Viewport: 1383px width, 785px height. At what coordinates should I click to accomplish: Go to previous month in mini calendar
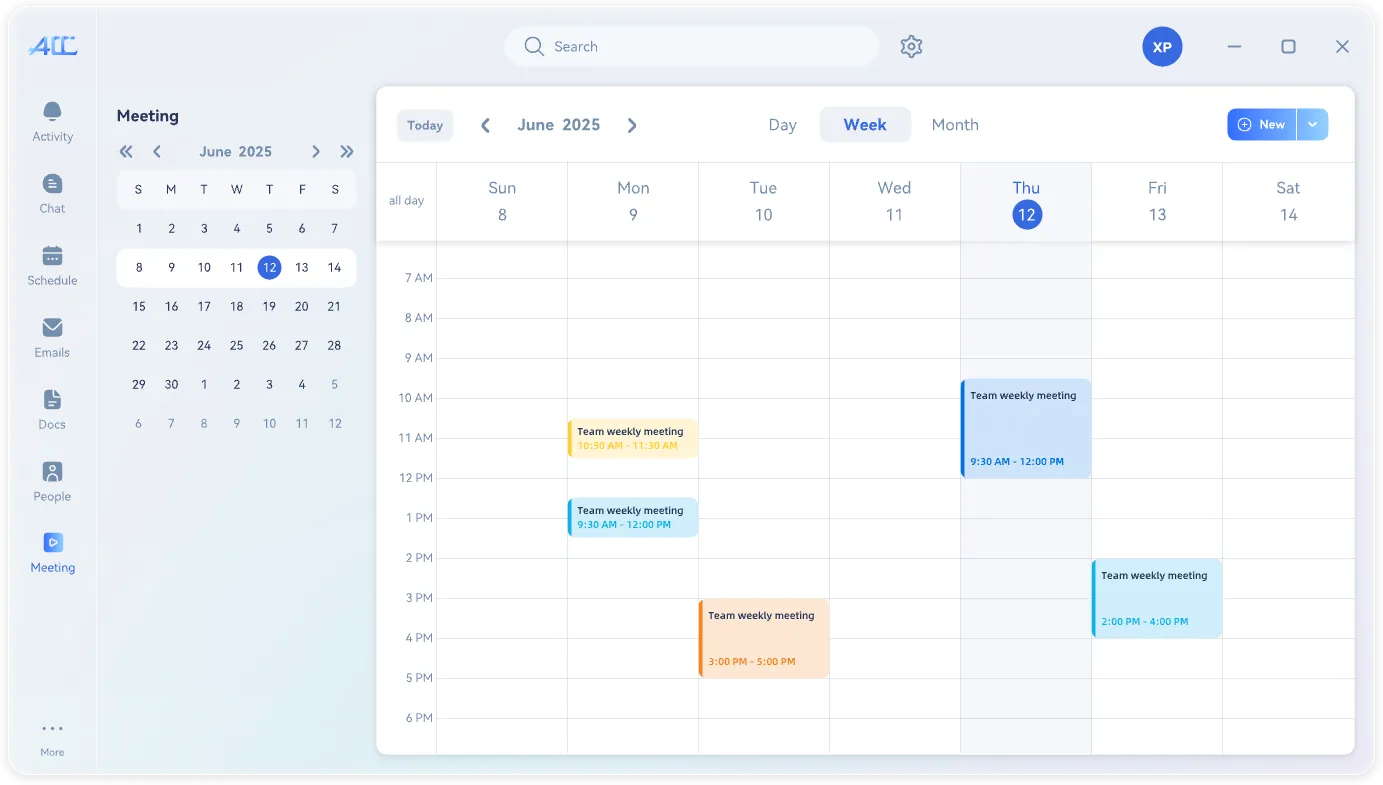click(x=157, y=152)
